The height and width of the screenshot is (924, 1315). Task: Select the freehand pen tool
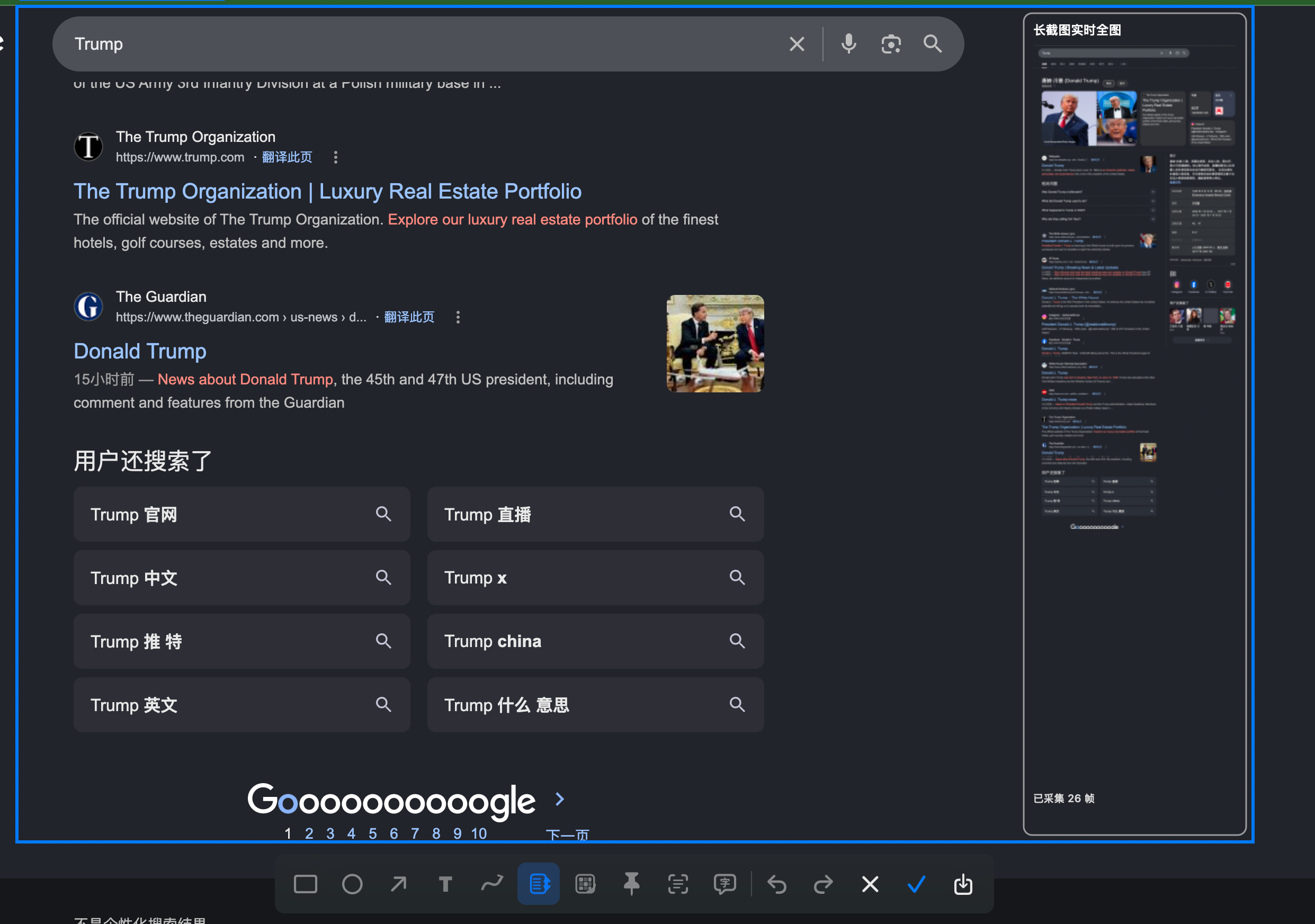click(x=492, y=883)
